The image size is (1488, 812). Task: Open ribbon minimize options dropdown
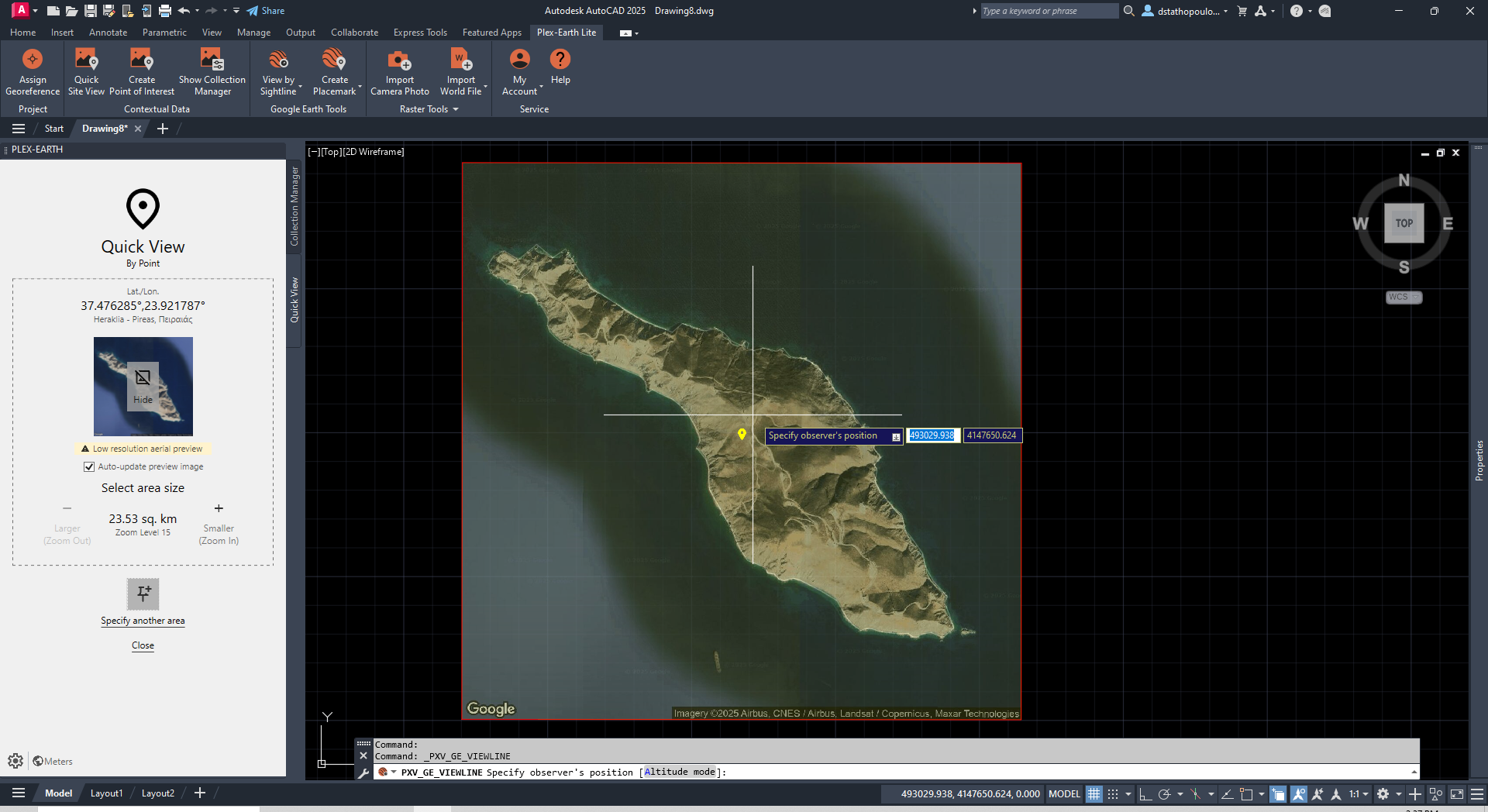[x=629, y=33]
